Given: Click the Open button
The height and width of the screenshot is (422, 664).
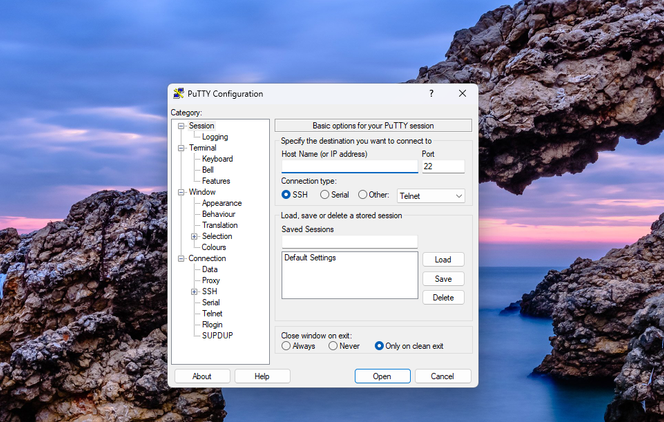Looking at the screenshot, I should tap(382, 376).
